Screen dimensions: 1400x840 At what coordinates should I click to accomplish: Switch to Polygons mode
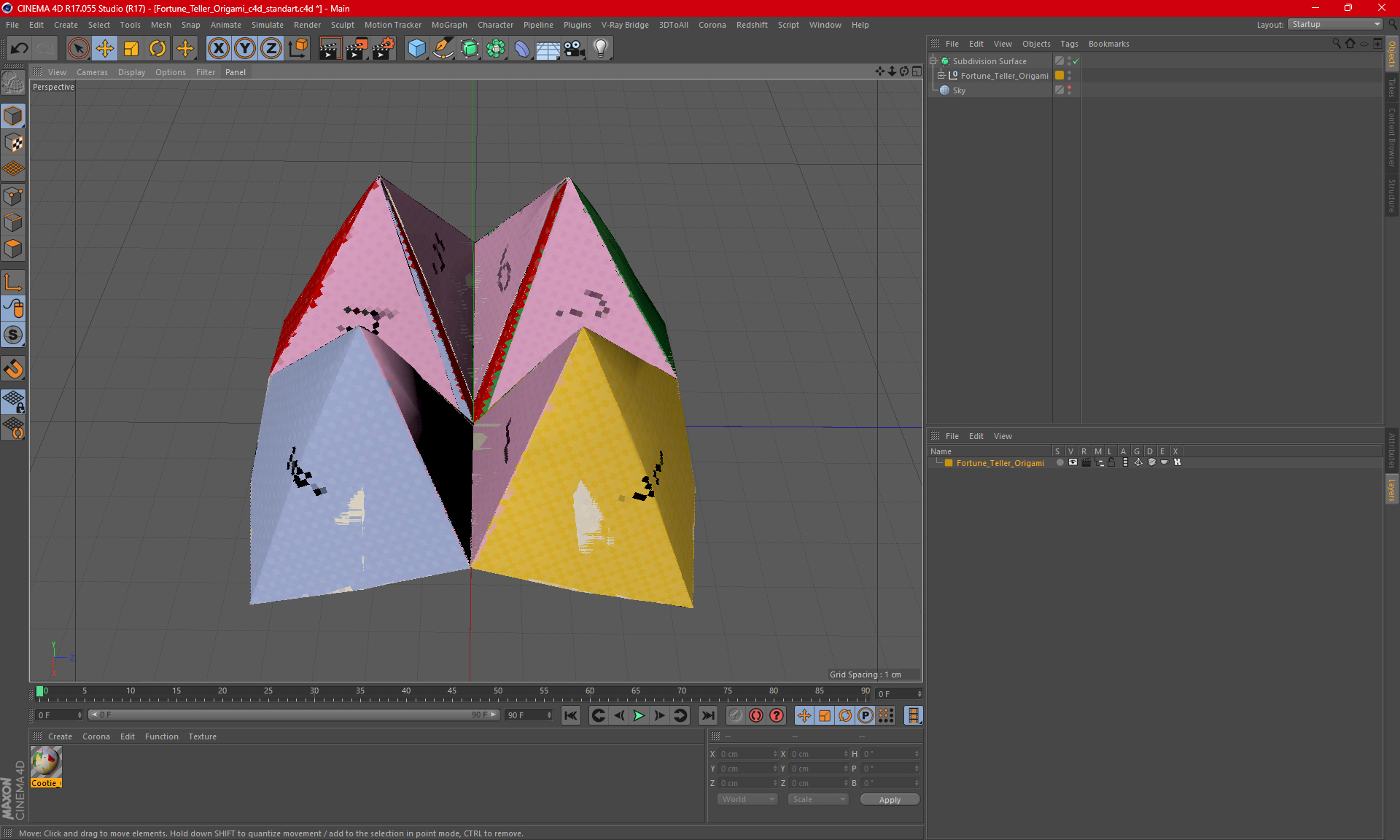pos(13,249)
